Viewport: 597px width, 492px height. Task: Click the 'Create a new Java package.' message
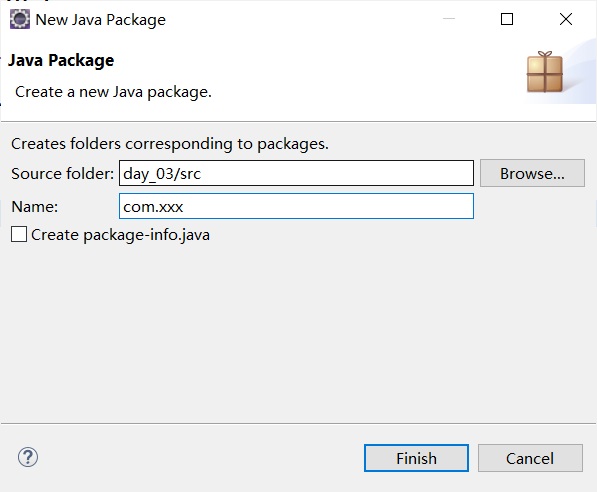pyautogui.click(x=113, y=92)
